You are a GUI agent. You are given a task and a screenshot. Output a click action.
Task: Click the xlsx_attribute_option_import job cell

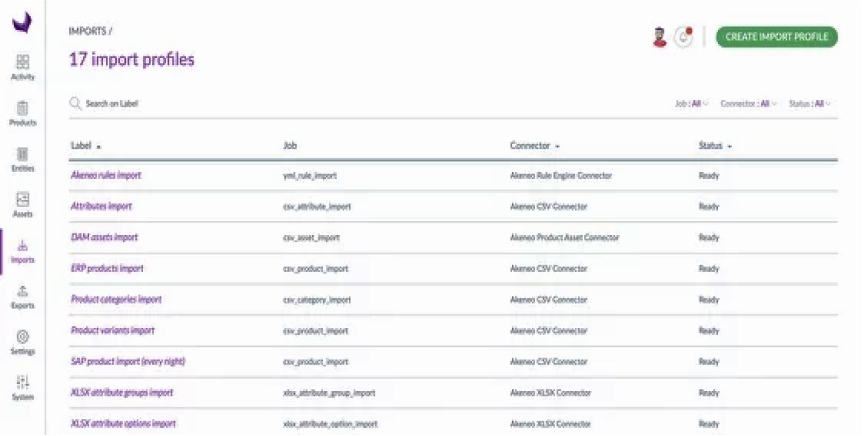330,424
